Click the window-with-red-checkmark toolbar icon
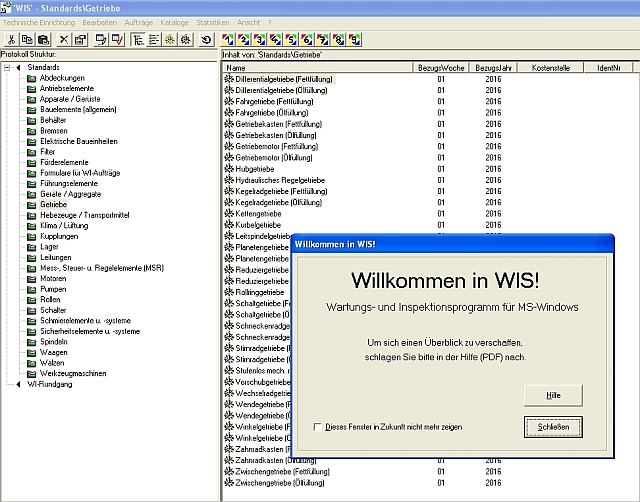The width and height of the screenshot is (640, 502). pos(117,40)
